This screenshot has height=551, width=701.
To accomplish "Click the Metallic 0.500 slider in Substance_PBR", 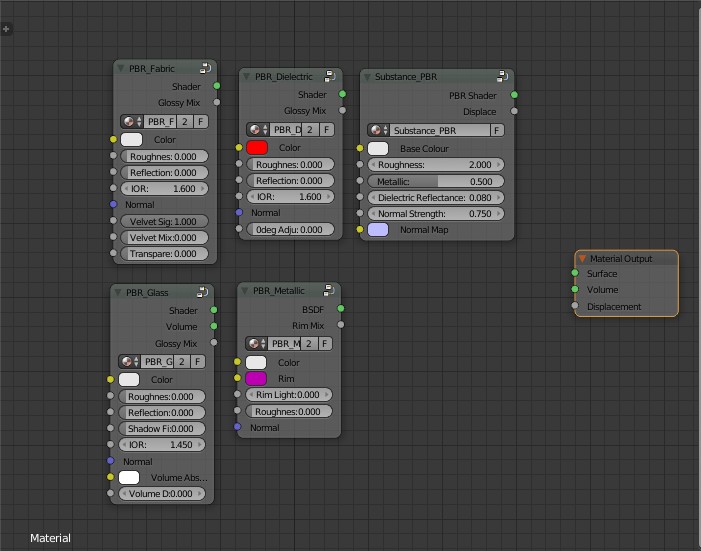I will click(x=436, y=181).
